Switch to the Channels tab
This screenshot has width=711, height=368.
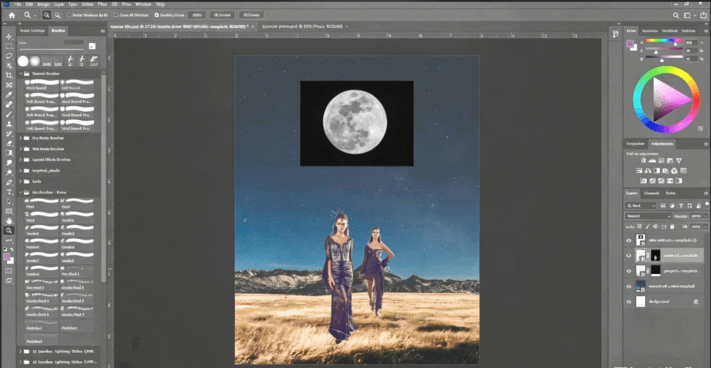pyautogui.click(x=652, y=193)
